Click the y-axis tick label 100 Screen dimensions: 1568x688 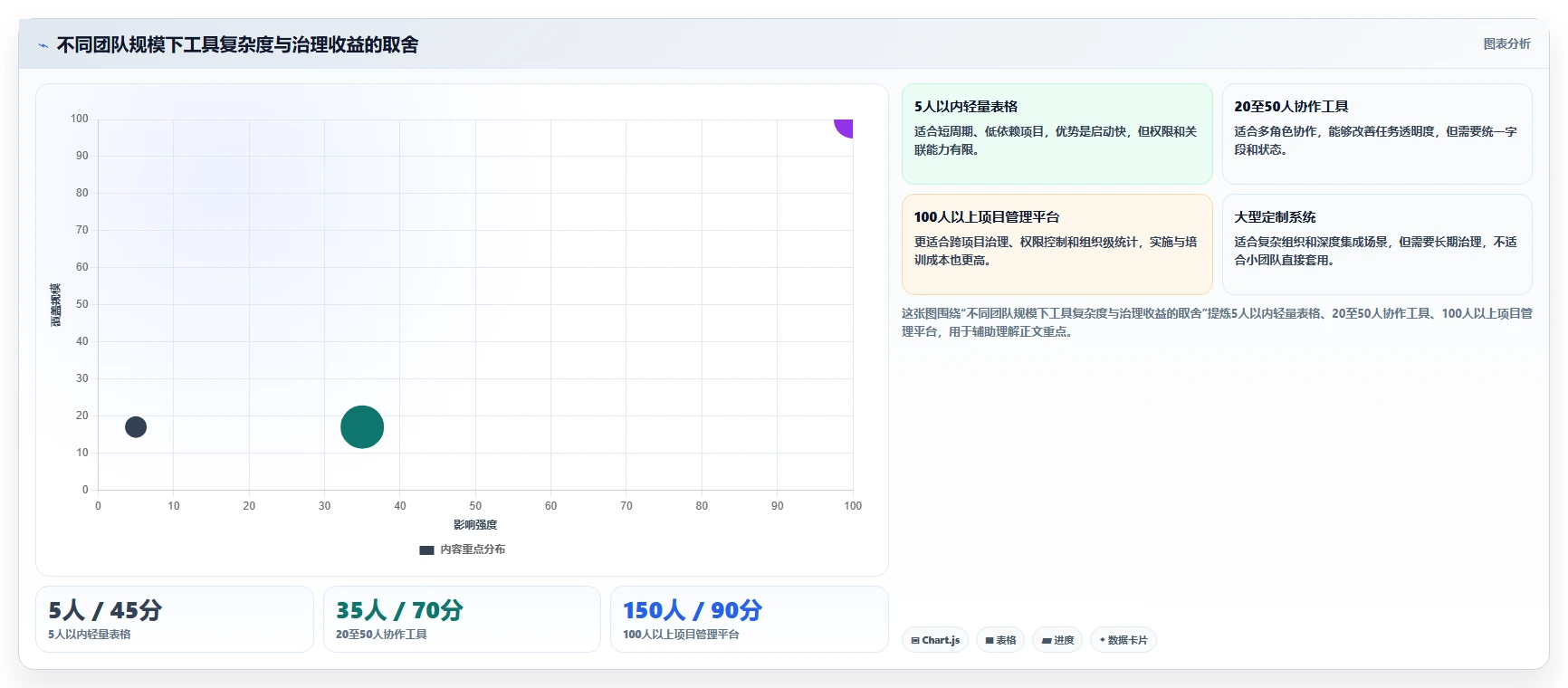click(x=80, y=119)
